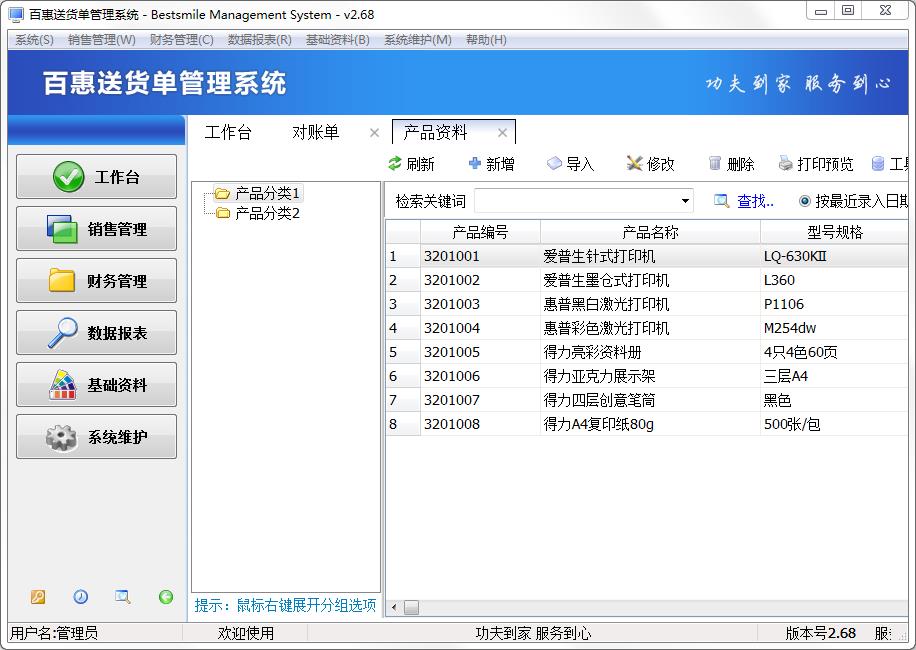Click the 查找.. search link
The height and width of the screenshot is (650, 916).
(x=755, y=201)
